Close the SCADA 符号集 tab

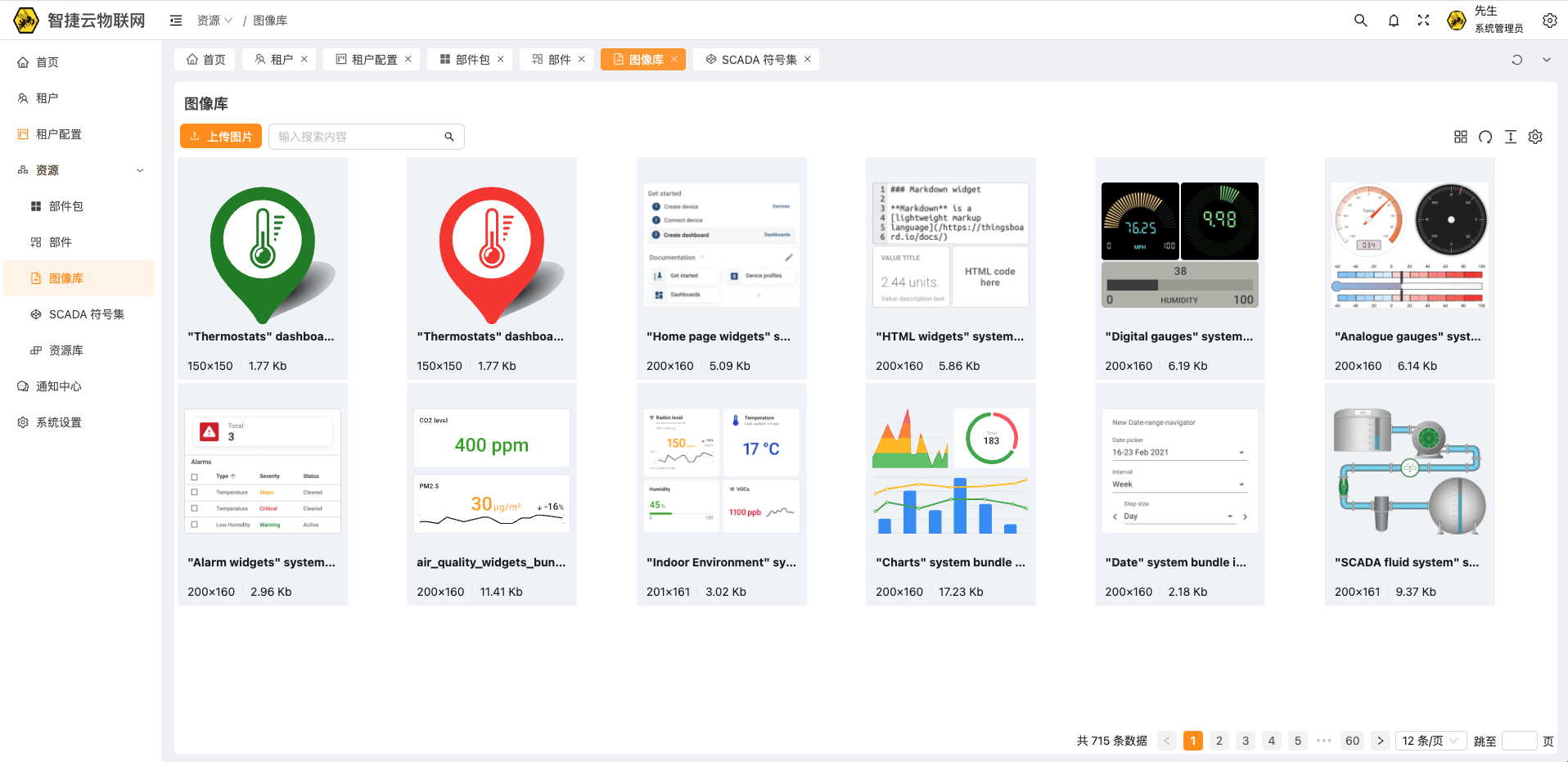[x=808, y=59]
